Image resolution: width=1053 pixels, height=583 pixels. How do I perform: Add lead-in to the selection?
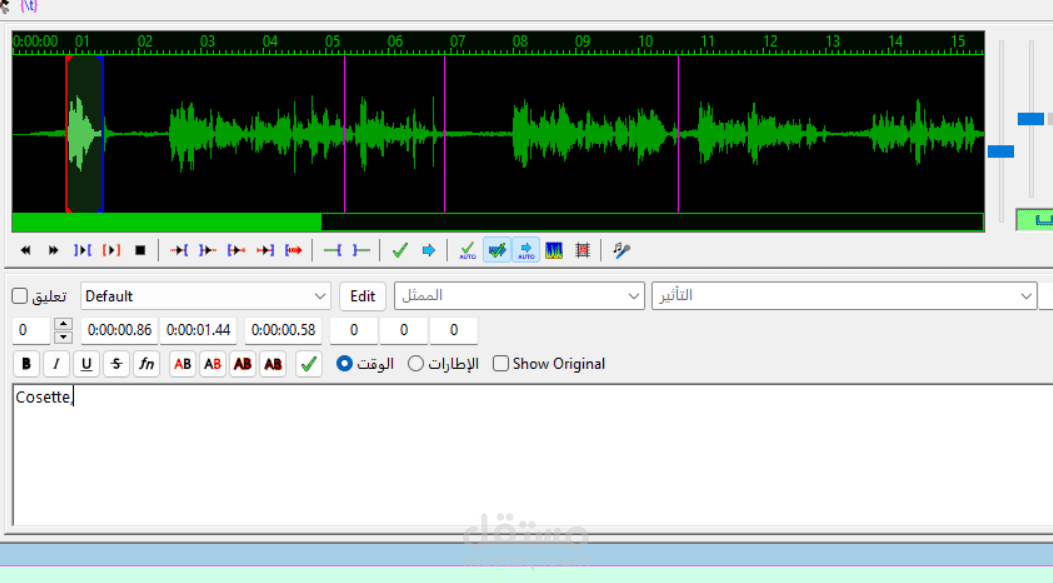[332, 251]
